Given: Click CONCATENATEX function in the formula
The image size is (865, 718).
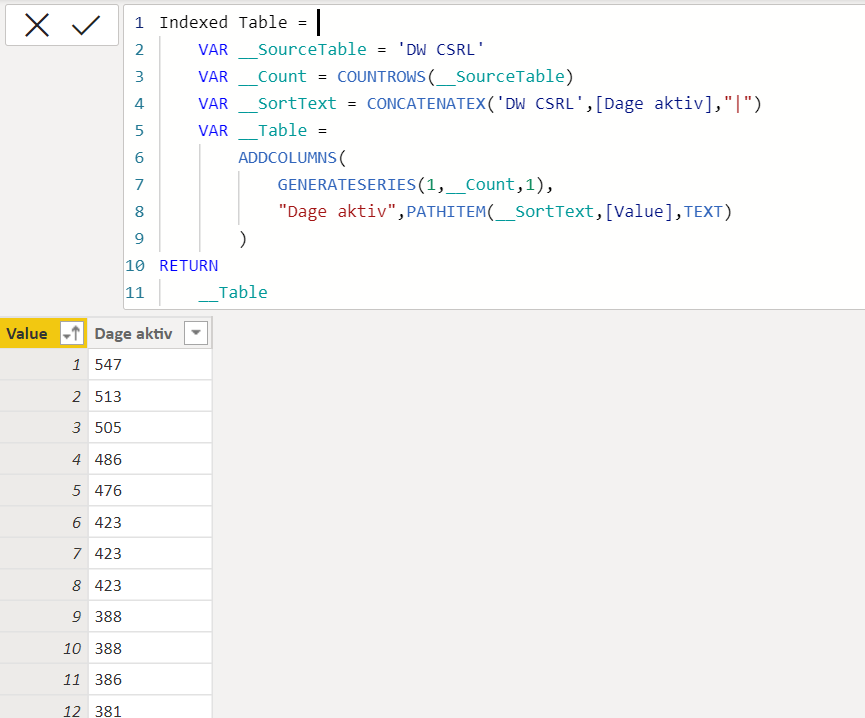Looking at the screenshot, I should coord(426,104).
